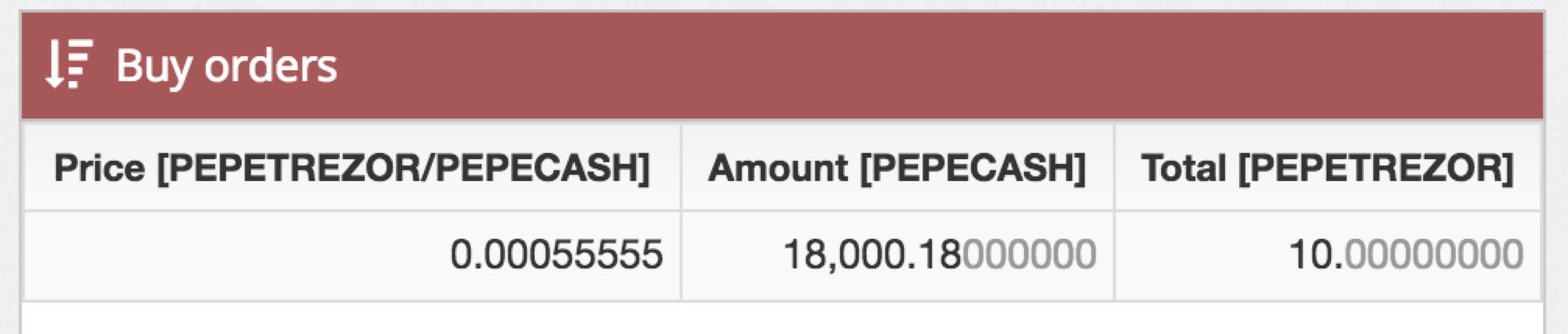The width and height of the screenshot is (1568, 334).
Task: Select the 10.00000000 total cell
Action: coord(1328,255)
